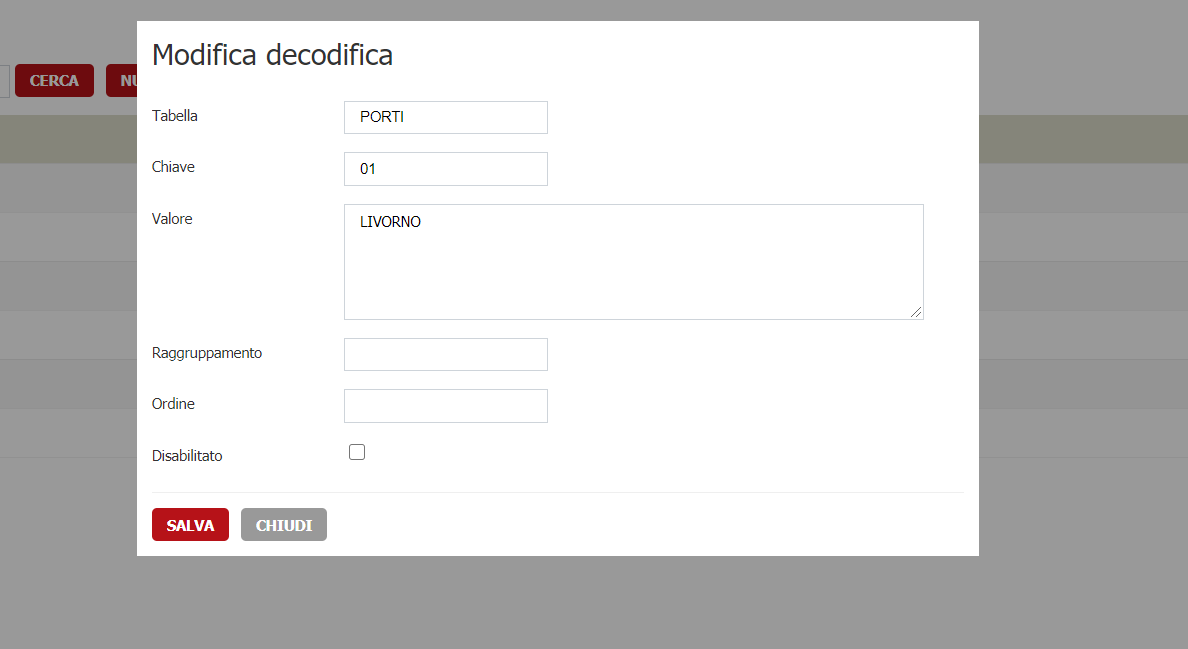Click the SALVA button

point(190,524)
